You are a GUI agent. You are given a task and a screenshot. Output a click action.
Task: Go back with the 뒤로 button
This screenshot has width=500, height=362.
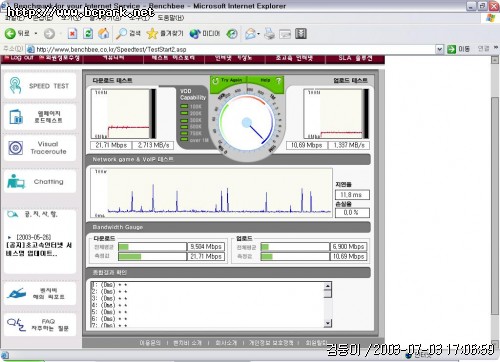(x=17, y=33)
